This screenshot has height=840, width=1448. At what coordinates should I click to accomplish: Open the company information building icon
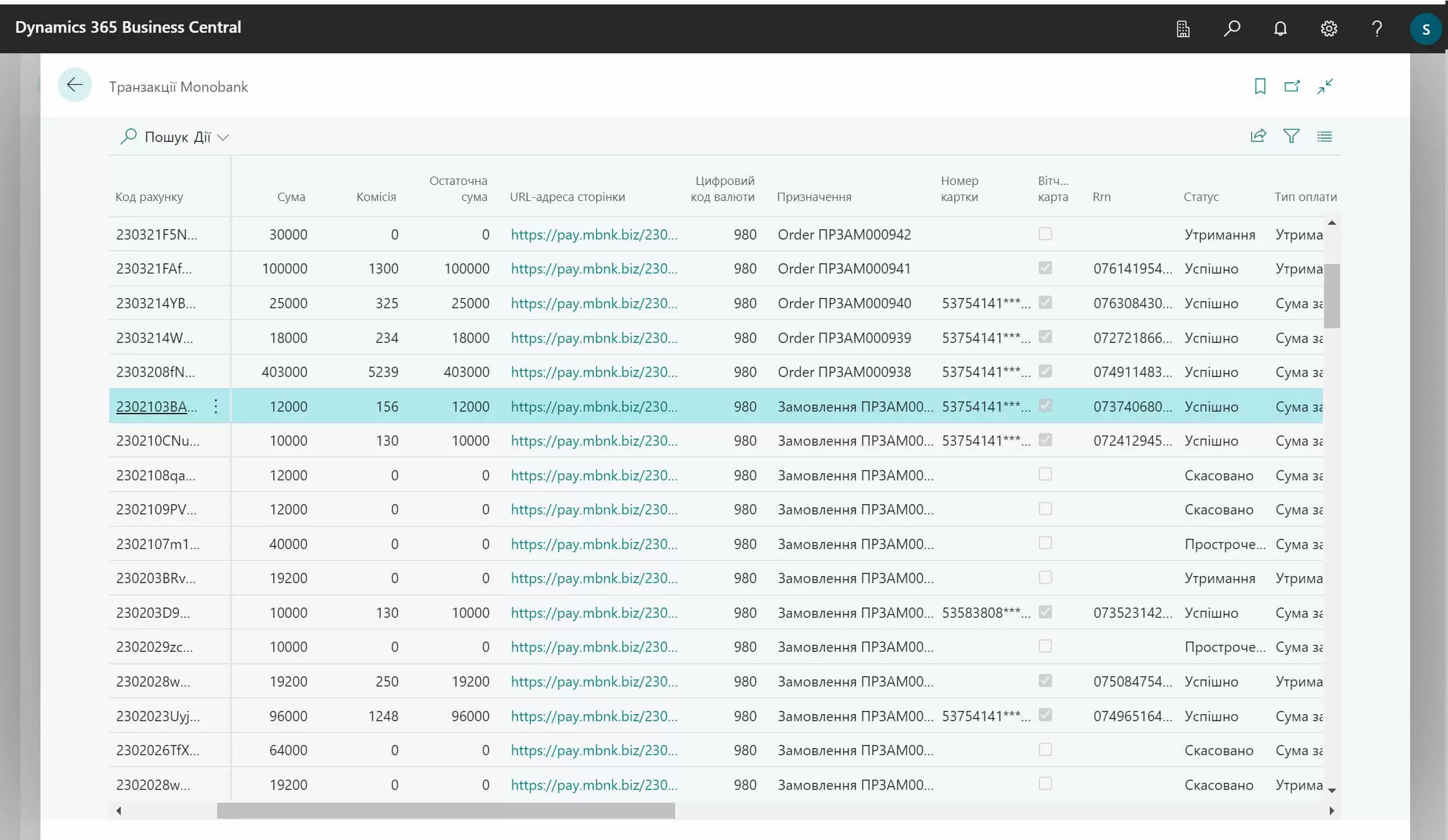click(1183, 28)
